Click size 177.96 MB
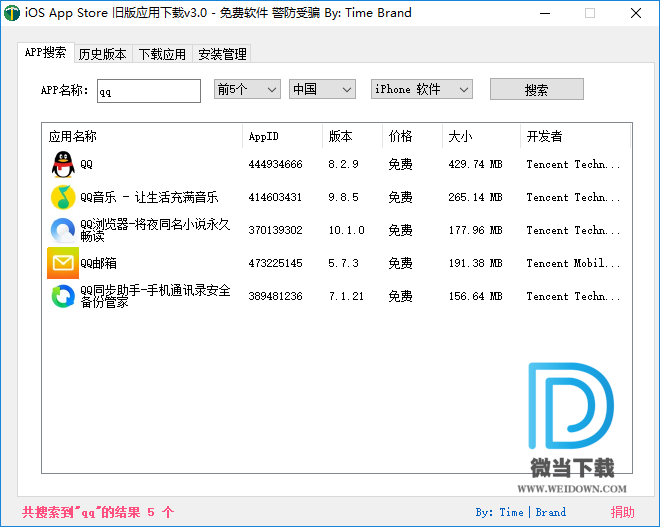This screenshot has height=527, width=660. click(x=475, y=230)
